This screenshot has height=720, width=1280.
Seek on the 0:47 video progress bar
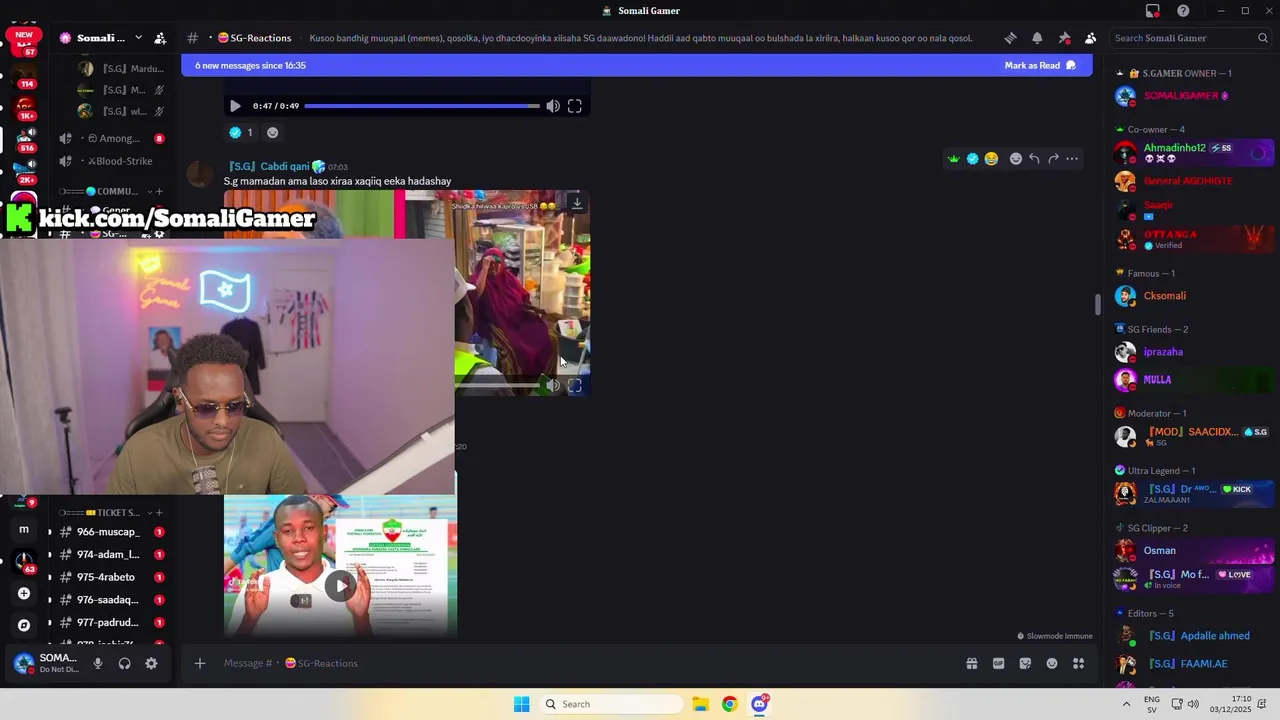click(422, 106)
